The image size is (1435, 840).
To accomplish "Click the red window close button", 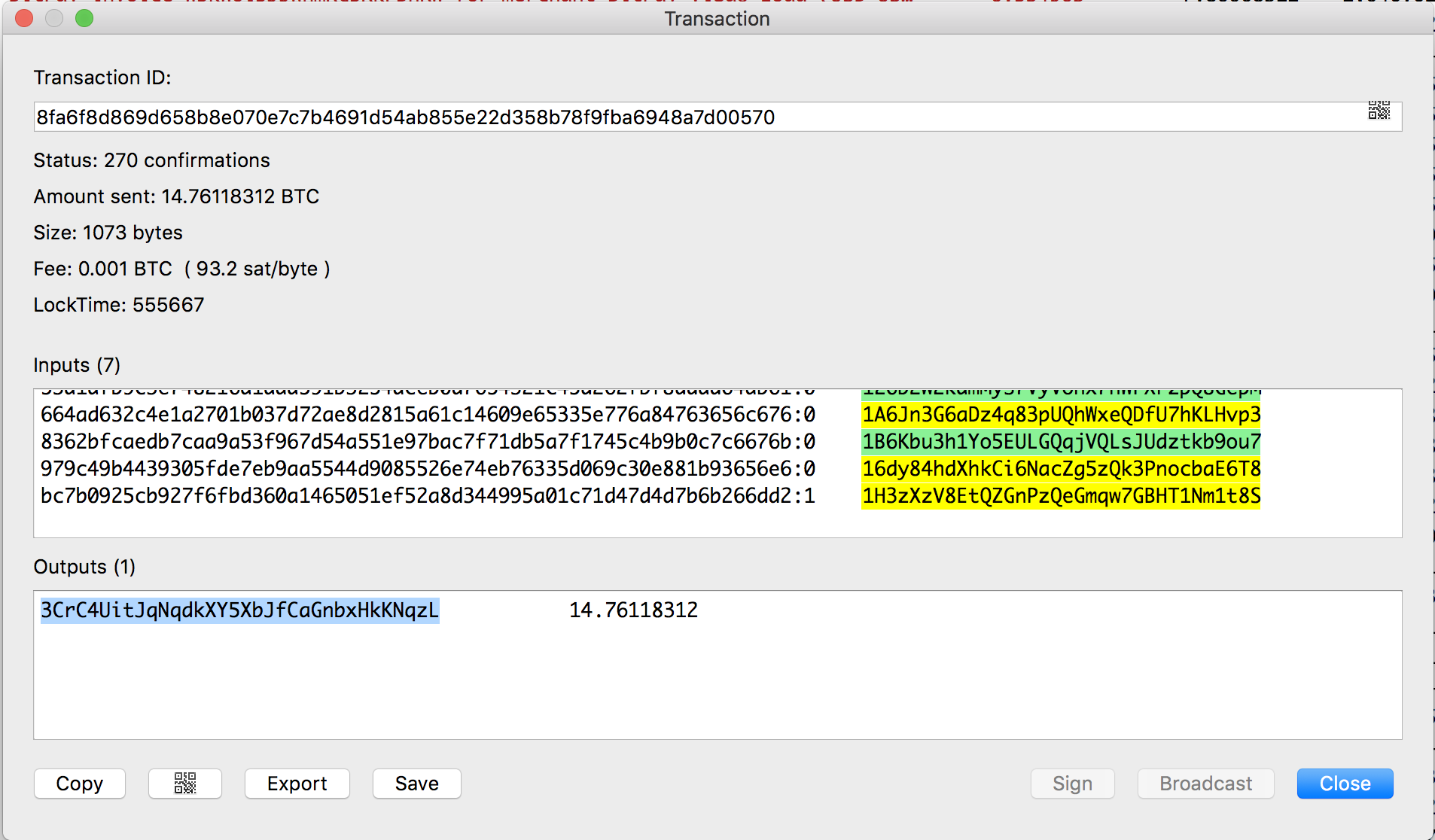I will (24, 18).
